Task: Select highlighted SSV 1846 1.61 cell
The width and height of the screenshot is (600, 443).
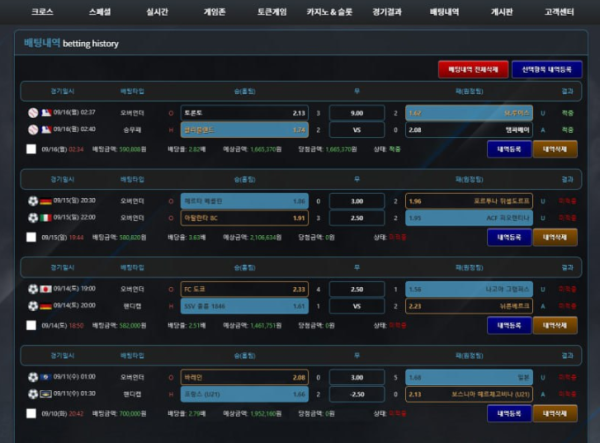Action: 245,306
